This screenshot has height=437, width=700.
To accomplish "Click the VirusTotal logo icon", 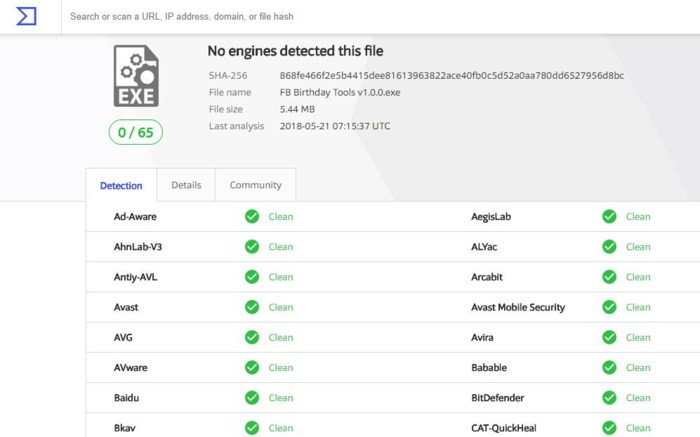I will [x=28, y=16].
